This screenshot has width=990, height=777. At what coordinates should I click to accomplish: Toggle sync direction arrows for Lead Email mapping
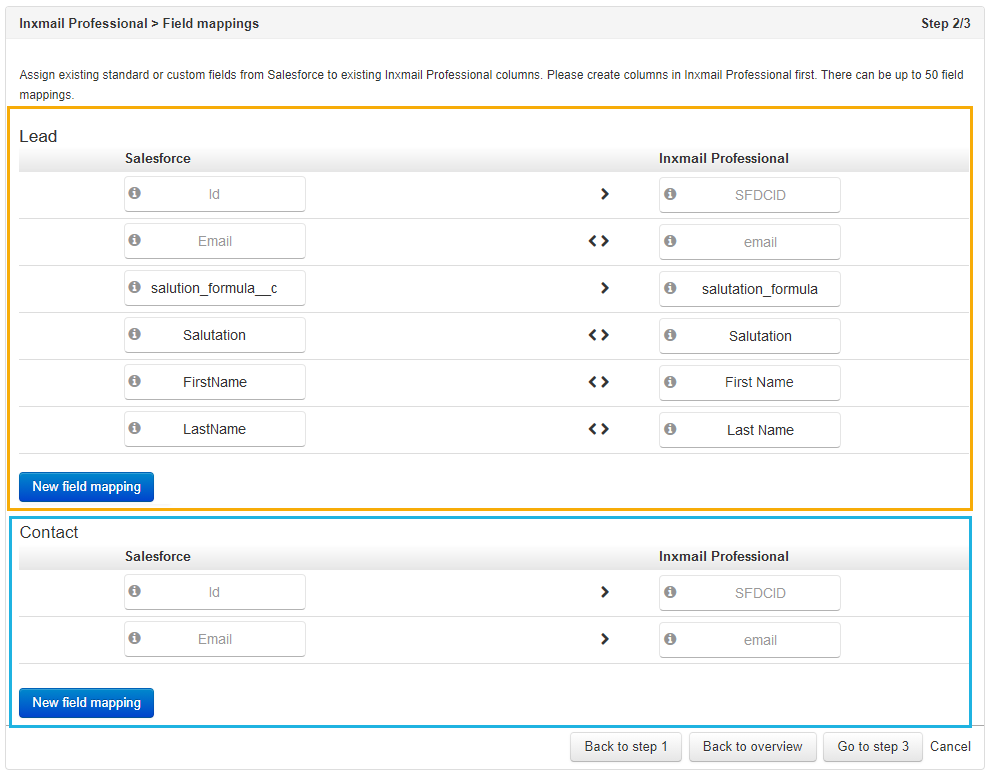tap(599, 241)
